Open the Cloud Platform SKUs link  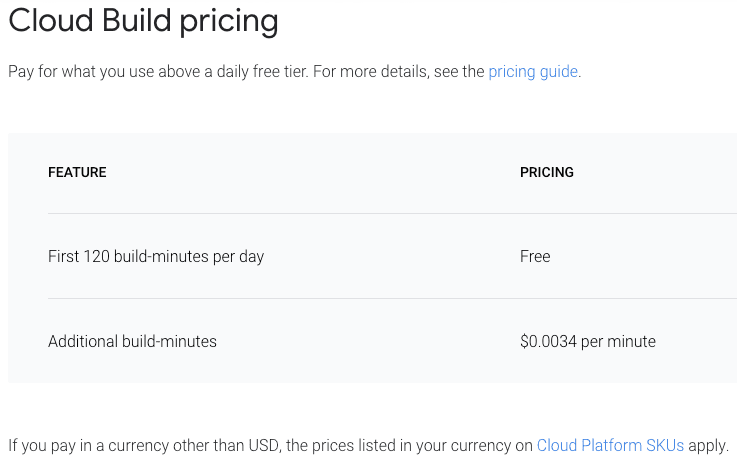[610, 445]
